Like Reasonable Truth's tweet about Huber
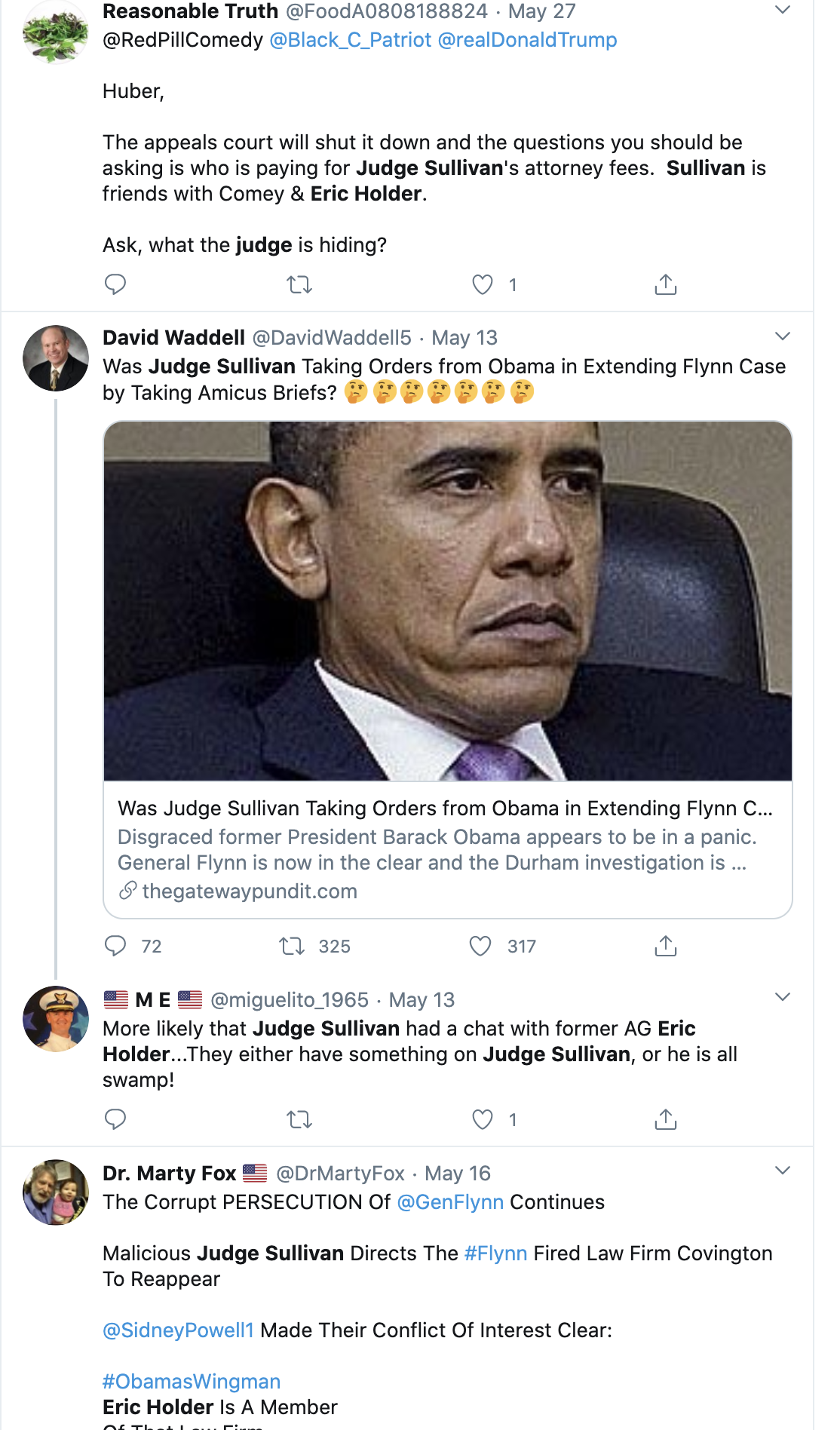The image size is (840, 1430). click(483, 284)
